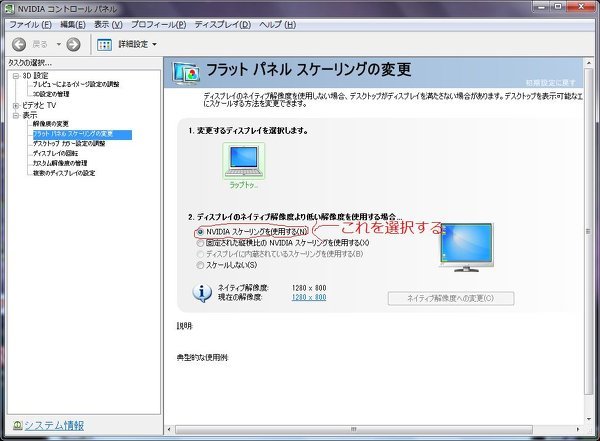Click the NVIDIA title bar app icon
Viewport: 600px width, 441px height.
9,8
